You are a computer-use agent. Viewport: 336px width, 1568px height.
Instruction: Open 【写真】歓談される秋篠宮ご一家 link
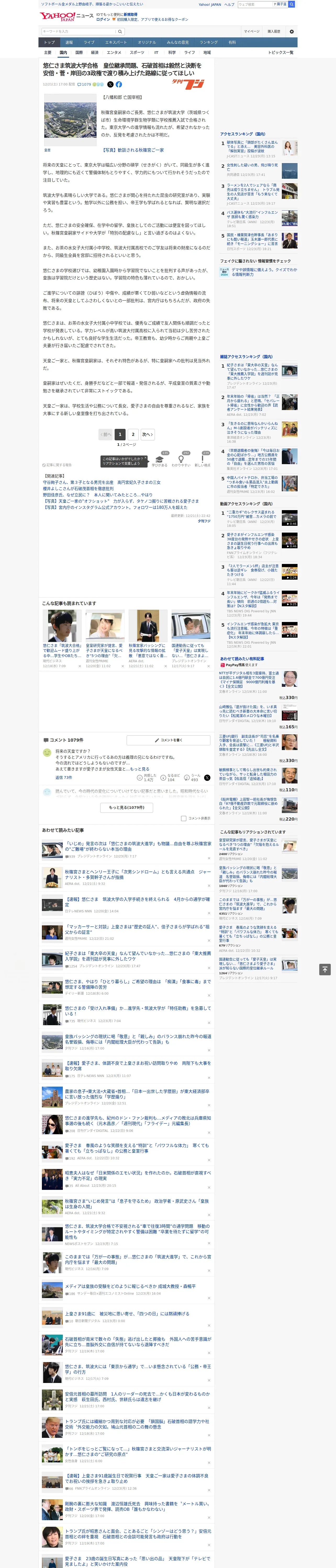[132, 150]
